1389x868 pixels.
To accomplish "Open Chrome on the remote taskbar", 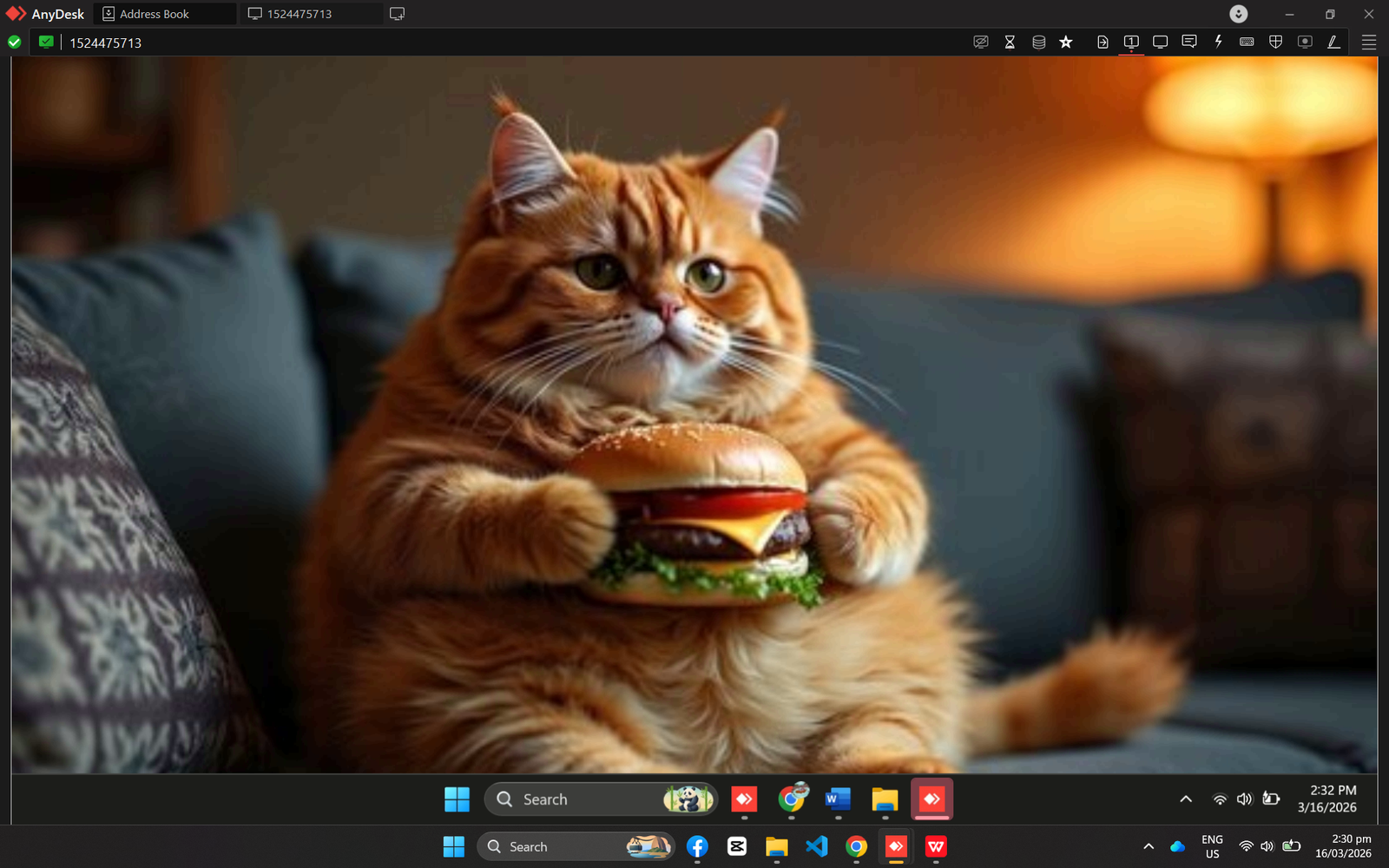I will click(x=792, y=799).
